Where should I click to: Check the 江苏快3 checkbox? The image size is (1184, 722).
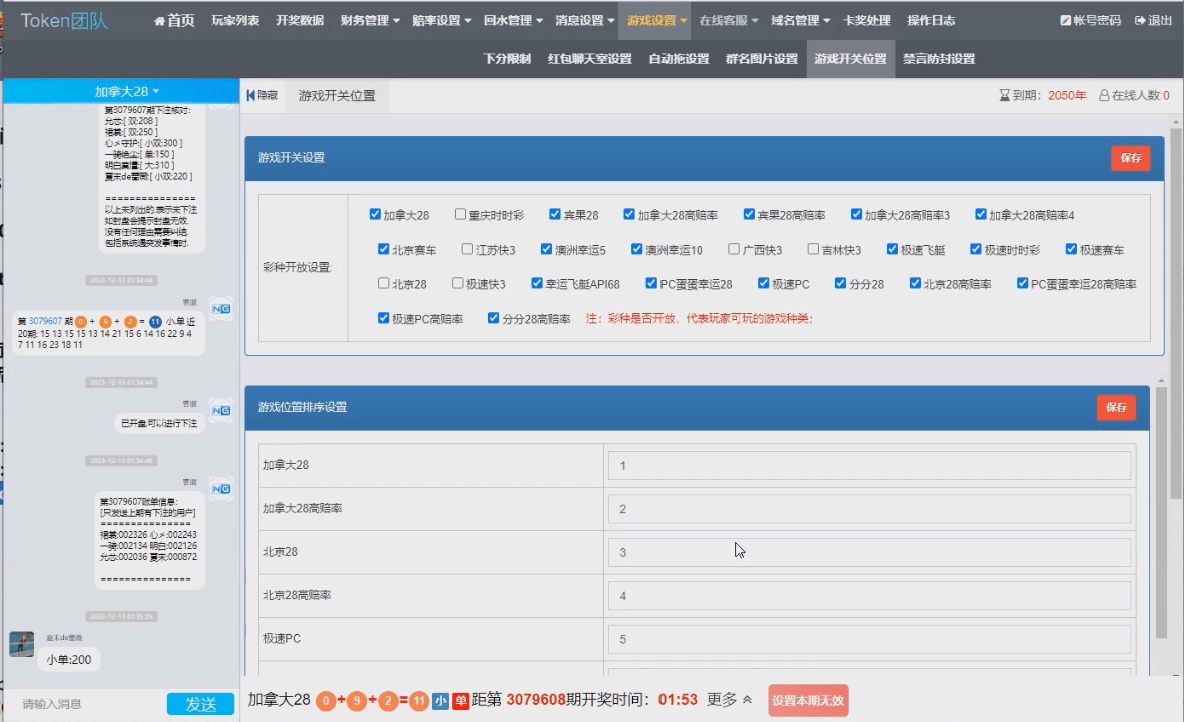[x=467, y=249]
